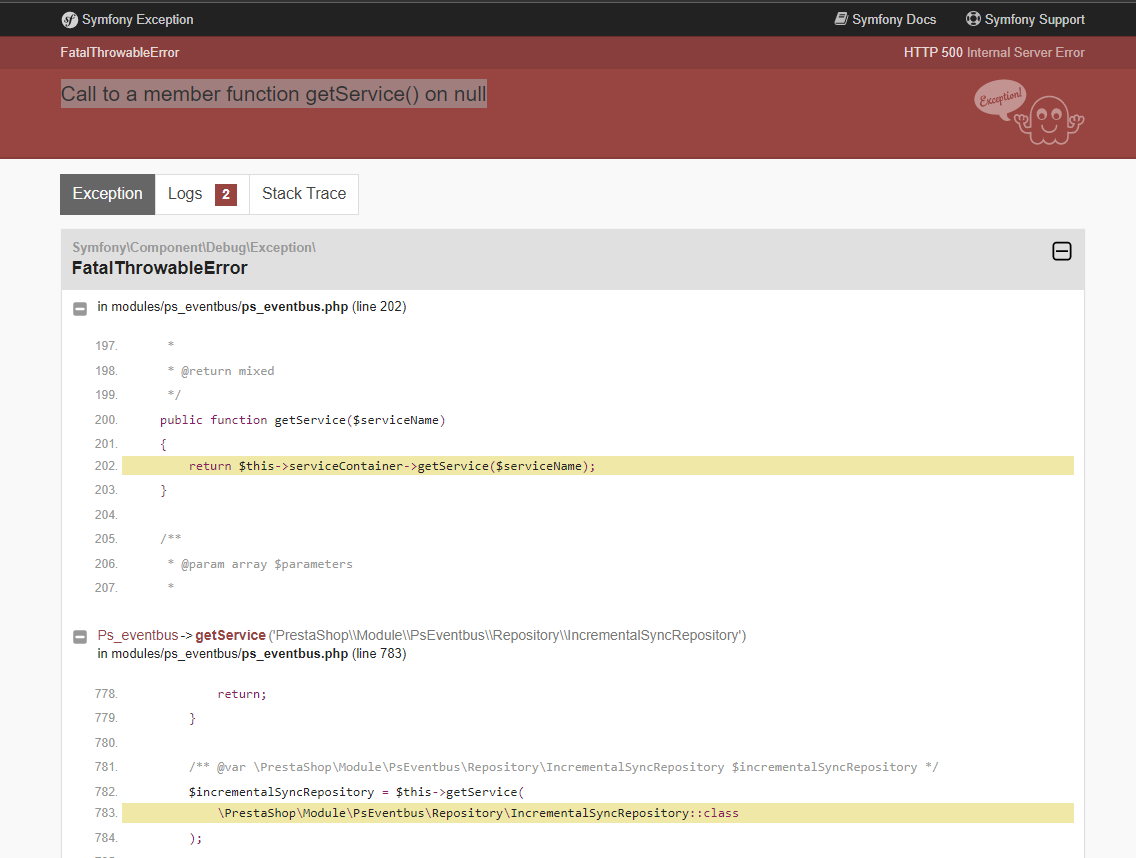Click ps_eventbus.php (line 202) file path
Viewport: 1136px width, 858px height.
click(x=252, y=307)
